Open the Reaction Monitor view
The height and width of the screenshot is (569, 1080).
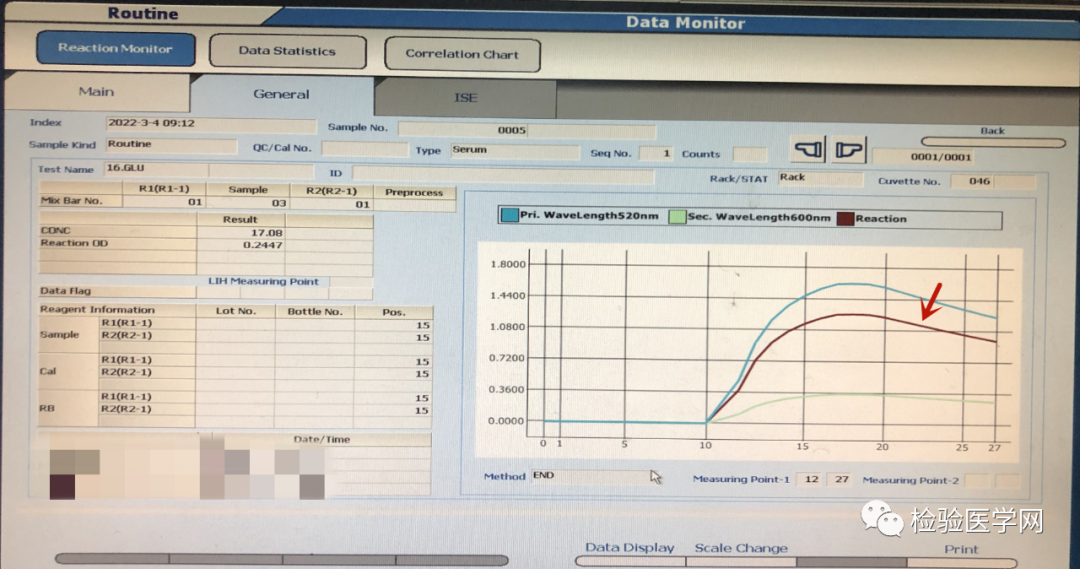click(115, 49)
